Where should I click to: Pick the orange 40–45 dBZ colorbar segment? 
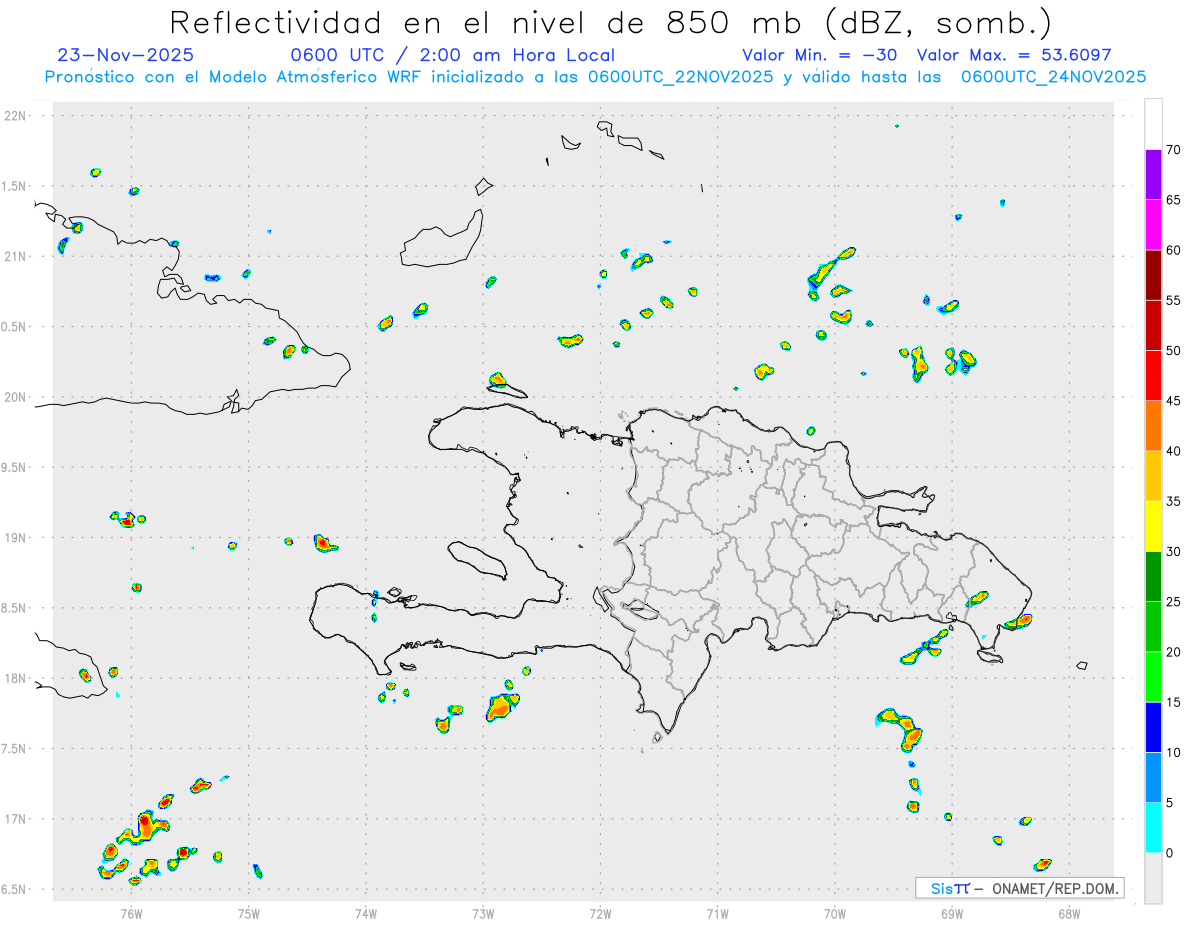(1153, 426)
